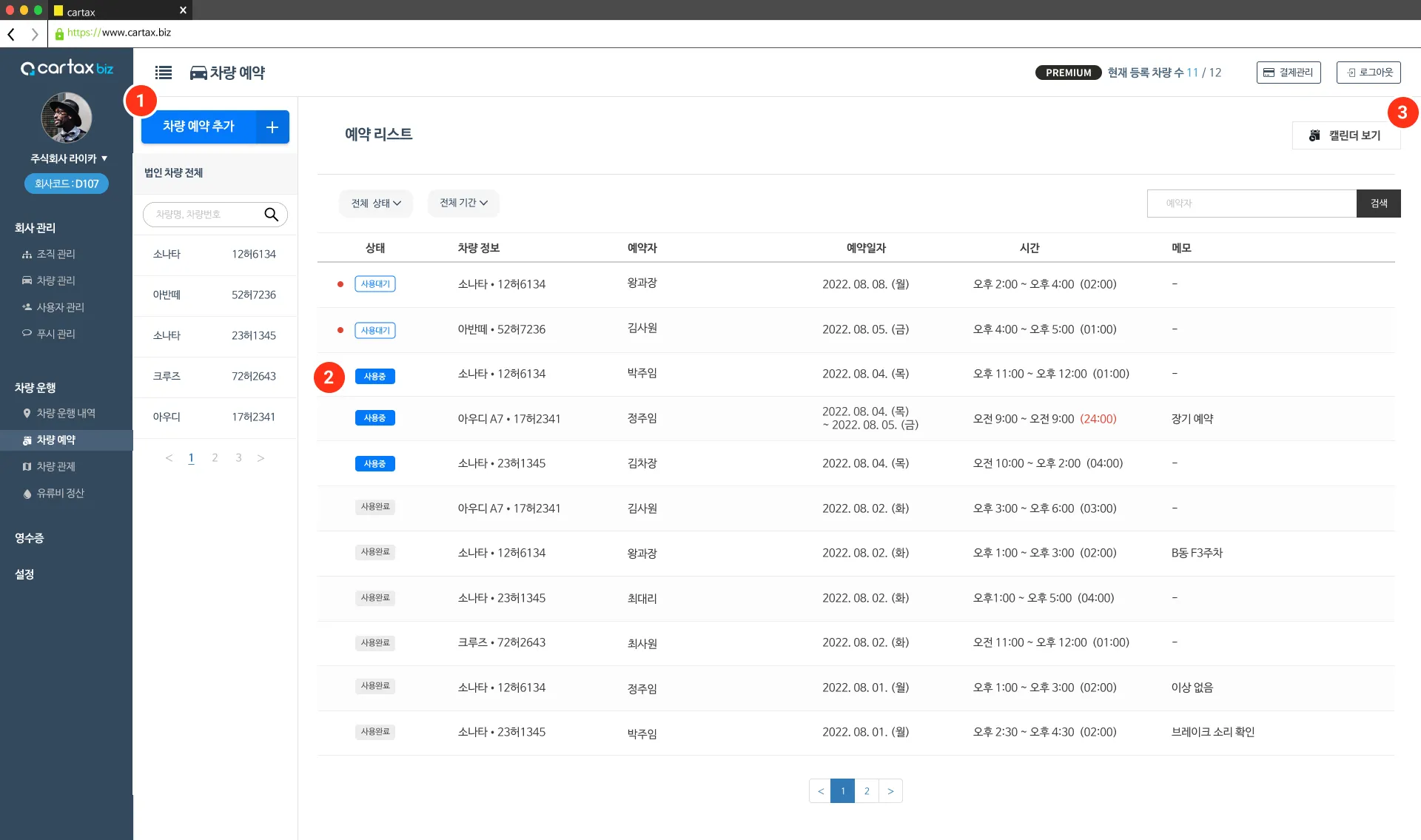Screen dimensions: 1421x840
Task: Click the 로그아웃 button
Action: point(1368,73)
